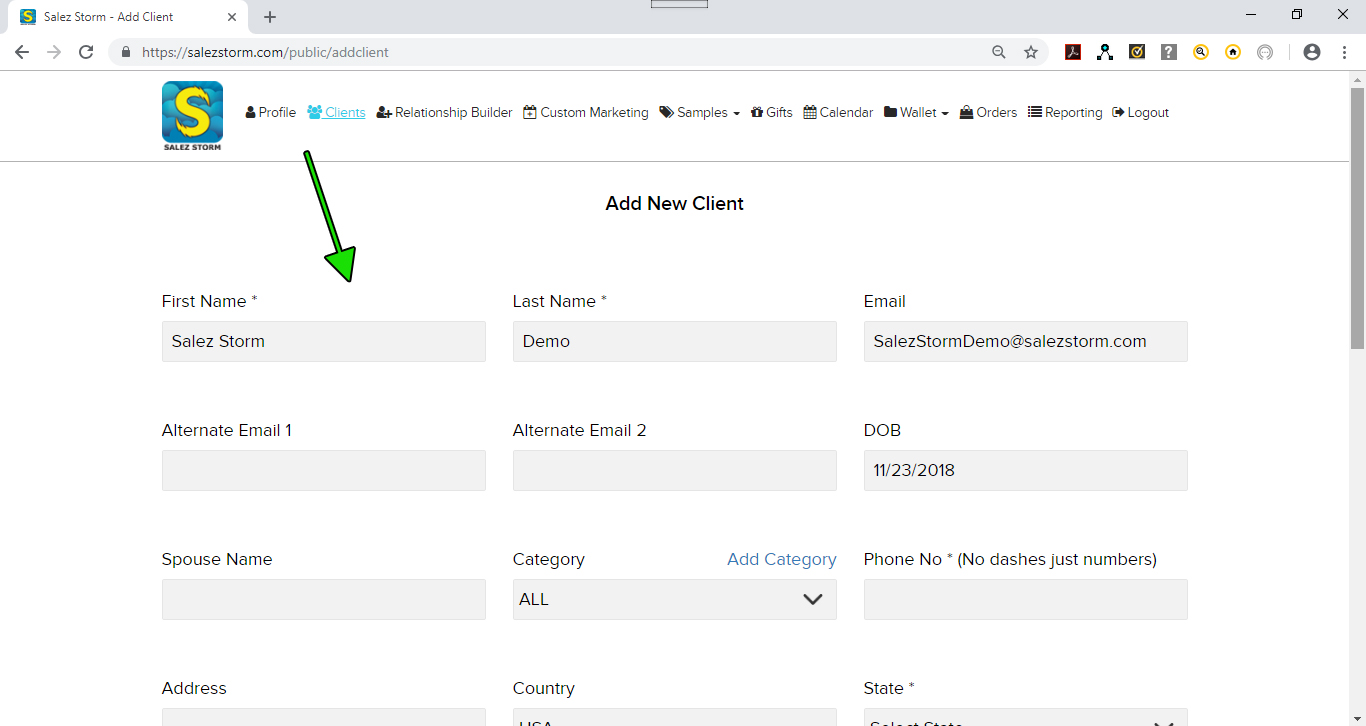Click the zoom magnifier icon in address bar
1366x726 pixels.
click(x=999, y=52)
